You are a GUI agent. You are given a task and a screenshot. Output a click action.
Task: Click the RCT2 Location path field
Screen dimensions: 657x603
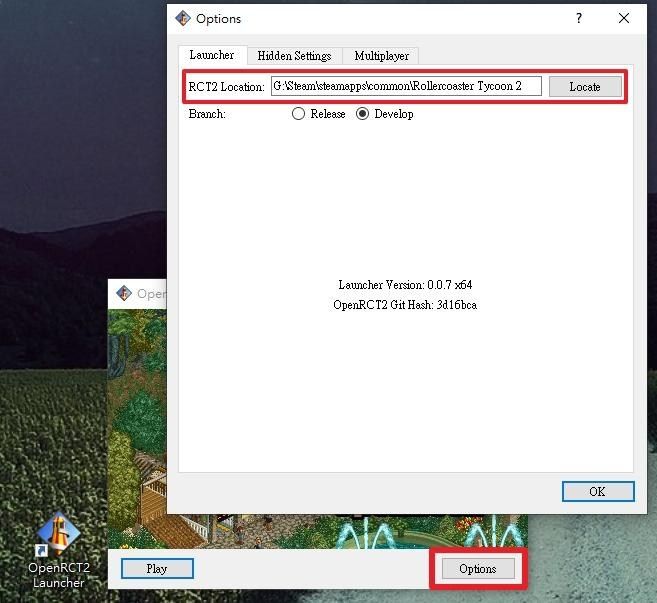coord(405,87)
